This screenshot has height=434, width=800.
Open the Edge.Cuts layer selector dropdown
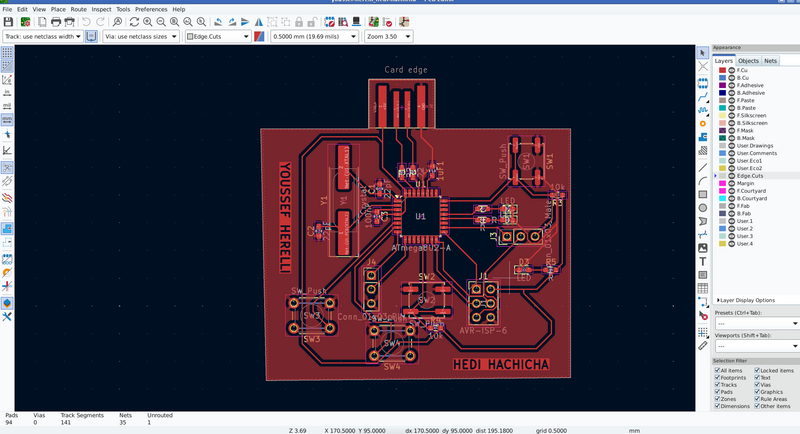pyautogui.click(x=218, y=36)
